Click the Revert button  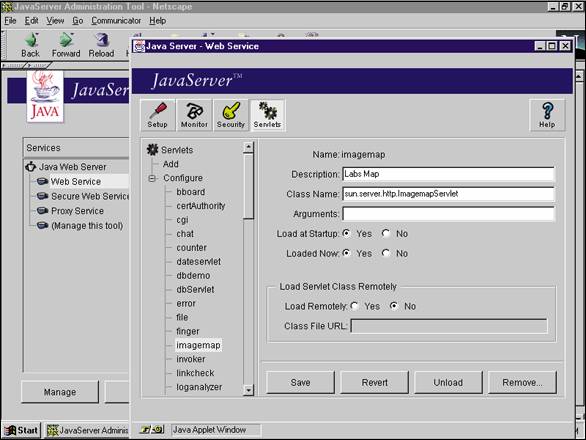tap(374, 382)
